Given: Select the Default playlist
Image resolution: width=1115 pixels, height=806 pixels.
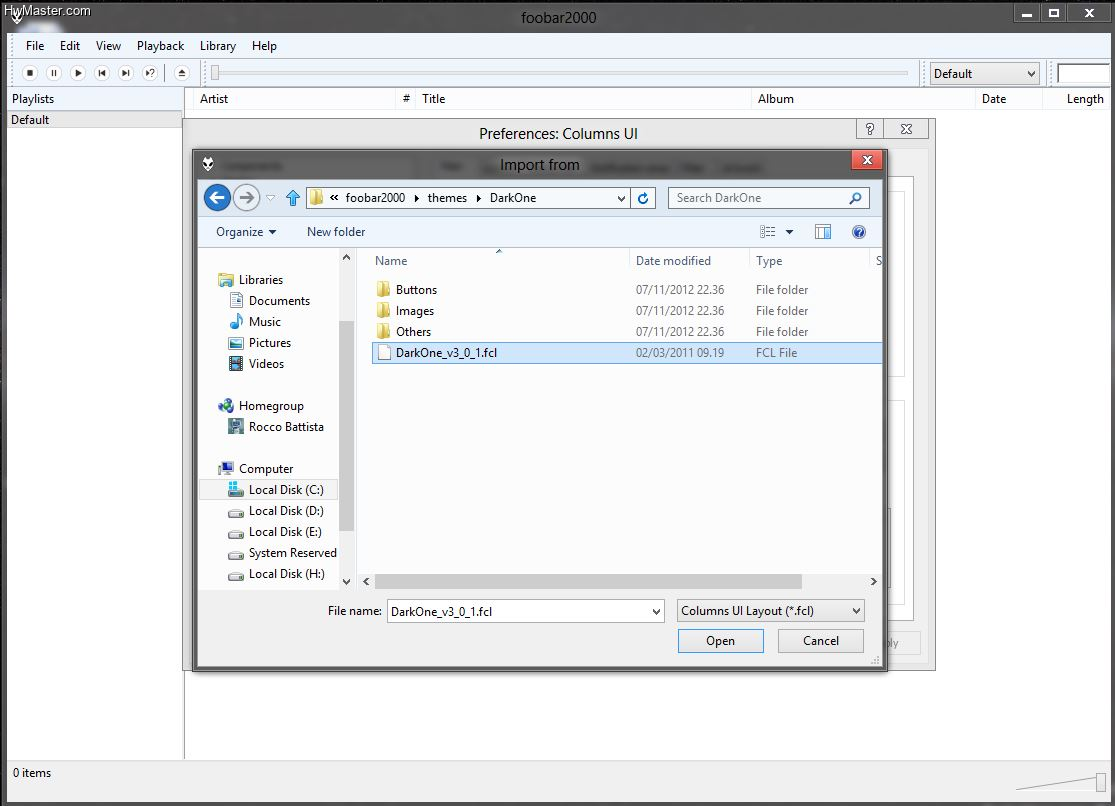Looking at the screenshot, I should tap(94, 120).
